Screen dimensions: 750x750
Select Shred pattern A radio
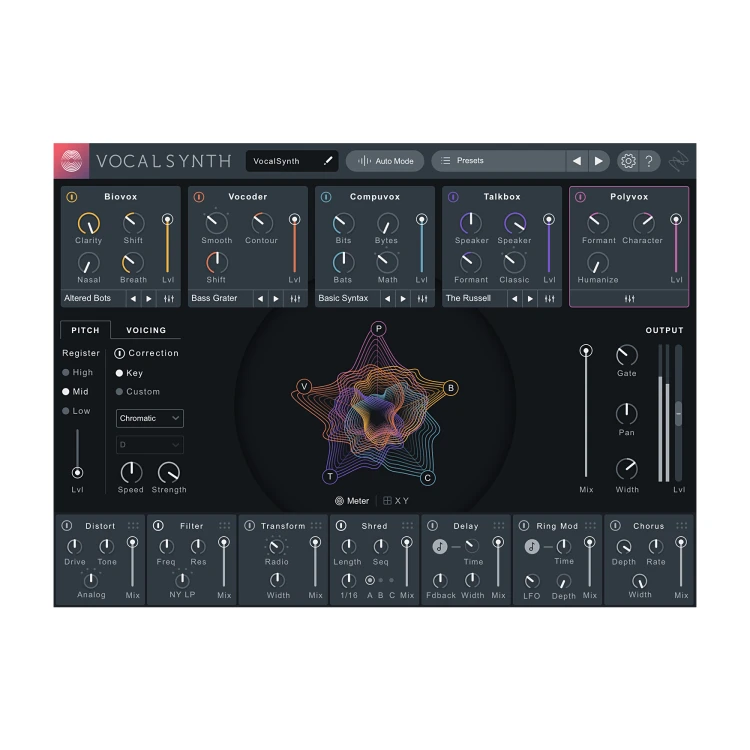point(370,580)
